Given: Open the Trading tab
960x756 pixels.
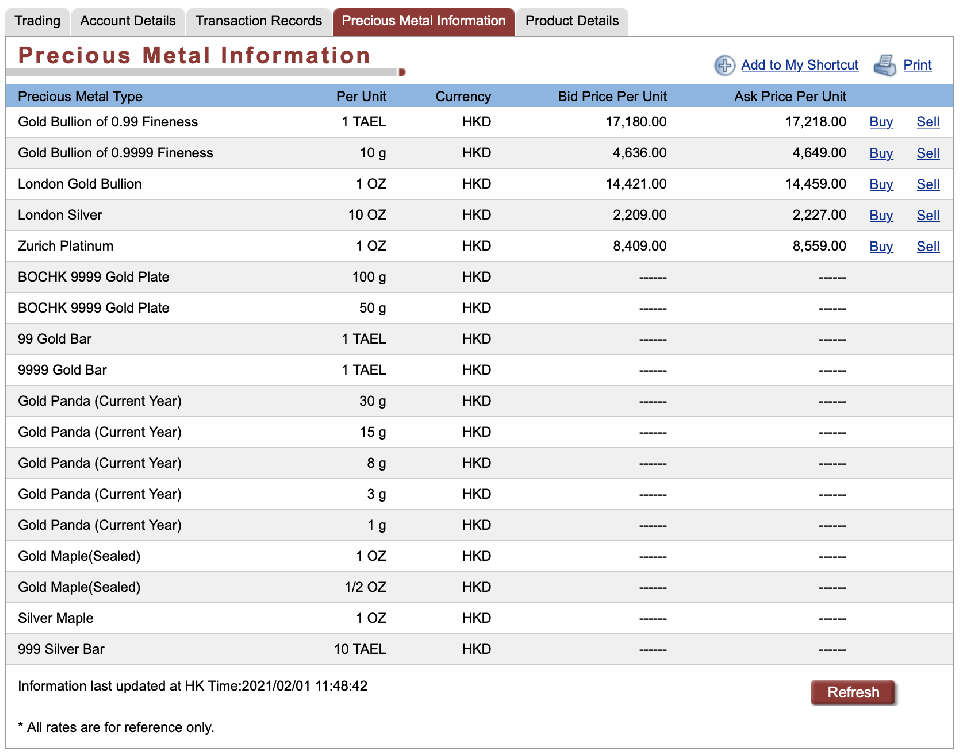Looking at the screenshot, I should (38, 21).
